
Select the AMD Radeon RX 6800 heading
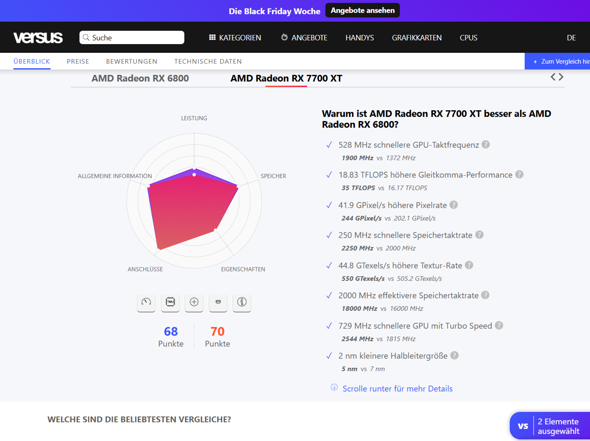click(140, 78)
